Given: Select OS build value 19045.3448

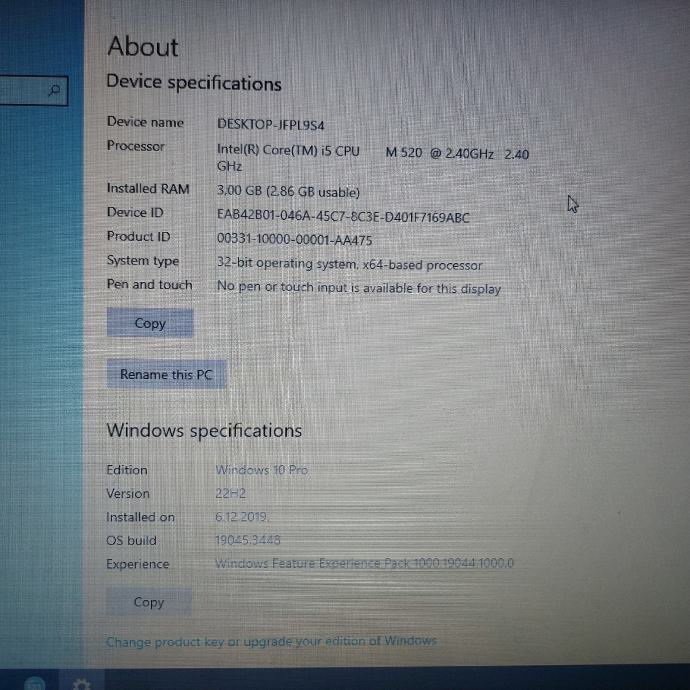Looking at the screenshot, I should 247,540.
